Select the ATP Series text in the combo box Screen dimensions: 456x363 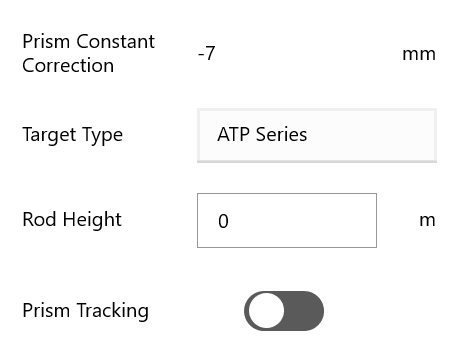[x=262, y=135]
